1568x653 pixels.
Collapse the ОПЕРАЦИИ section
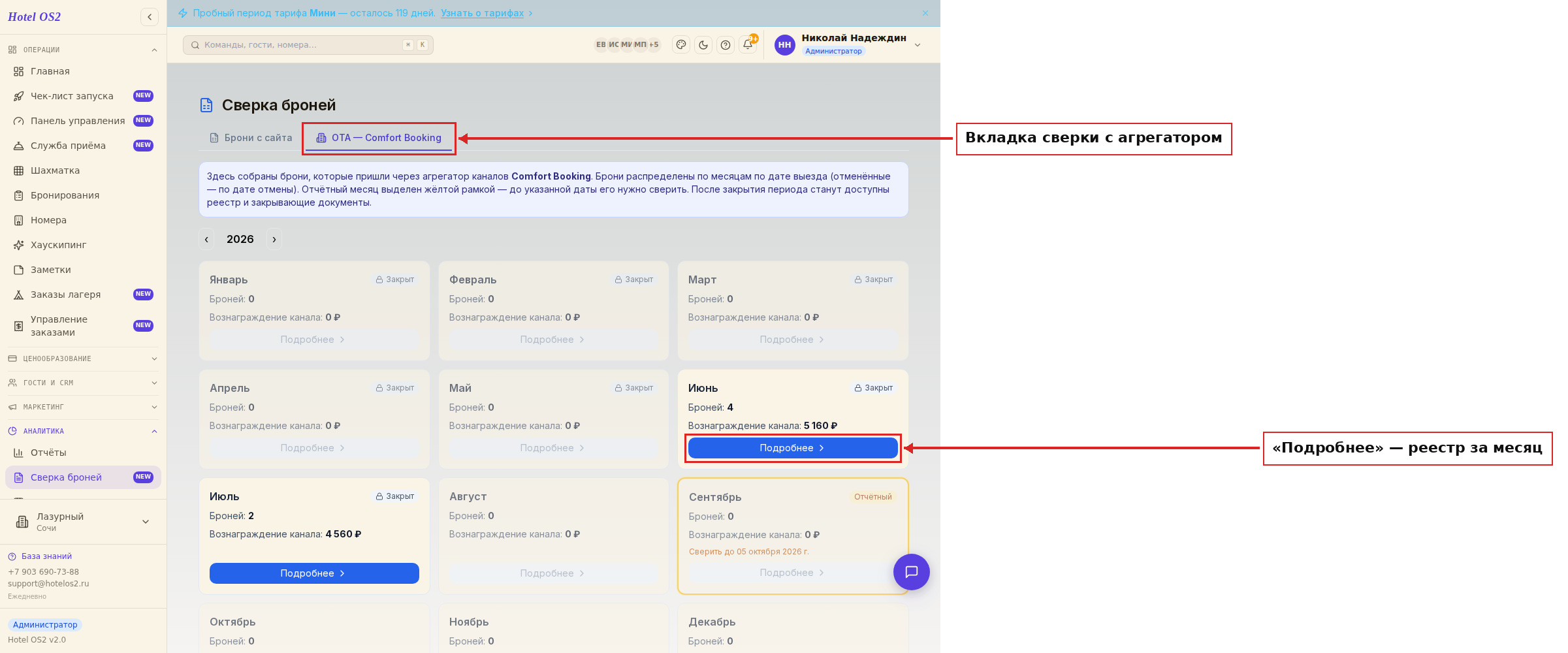(83, 50)
